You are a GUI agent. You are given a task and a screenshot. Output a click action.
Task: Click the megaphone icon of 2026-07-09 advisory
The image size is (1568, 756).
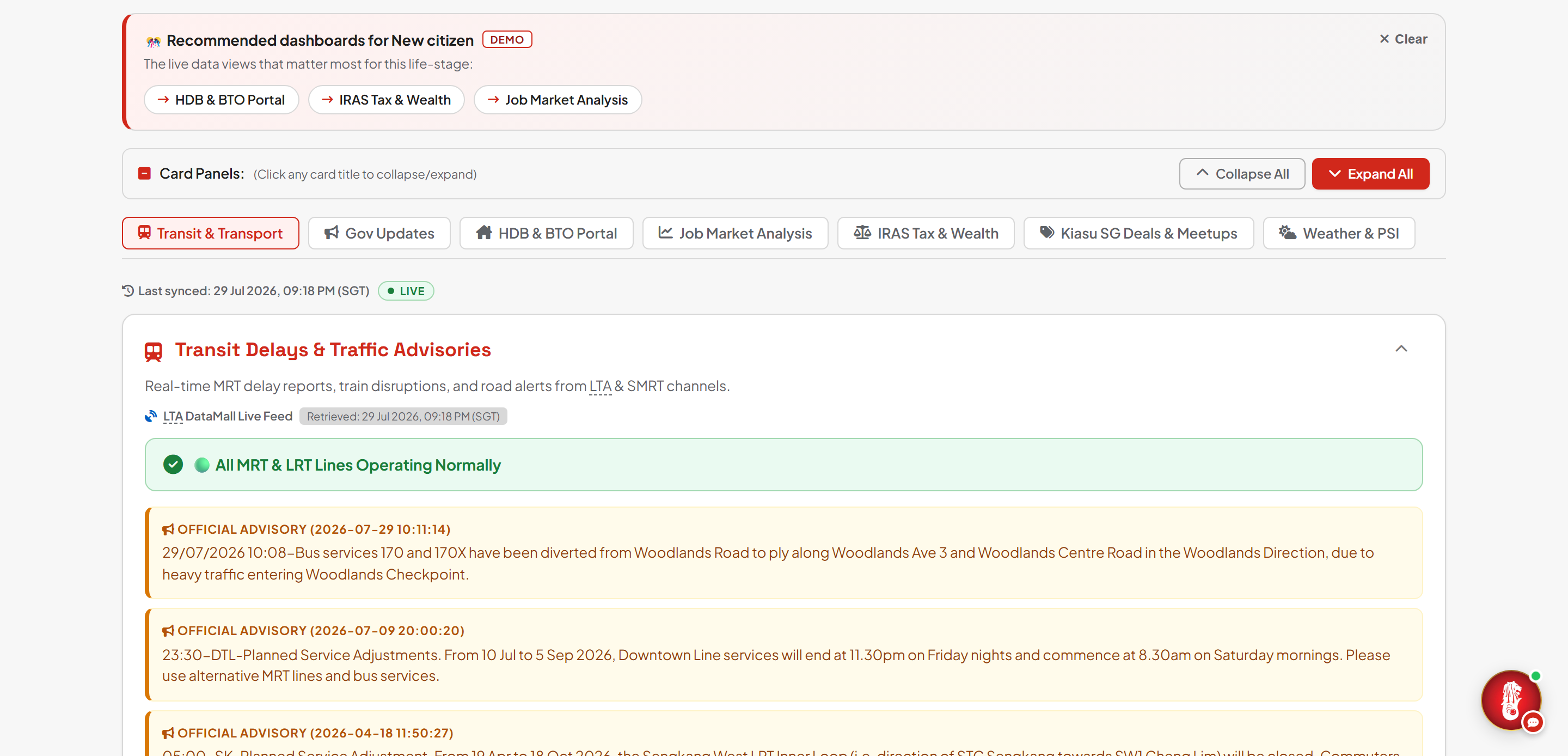[168, 631]
